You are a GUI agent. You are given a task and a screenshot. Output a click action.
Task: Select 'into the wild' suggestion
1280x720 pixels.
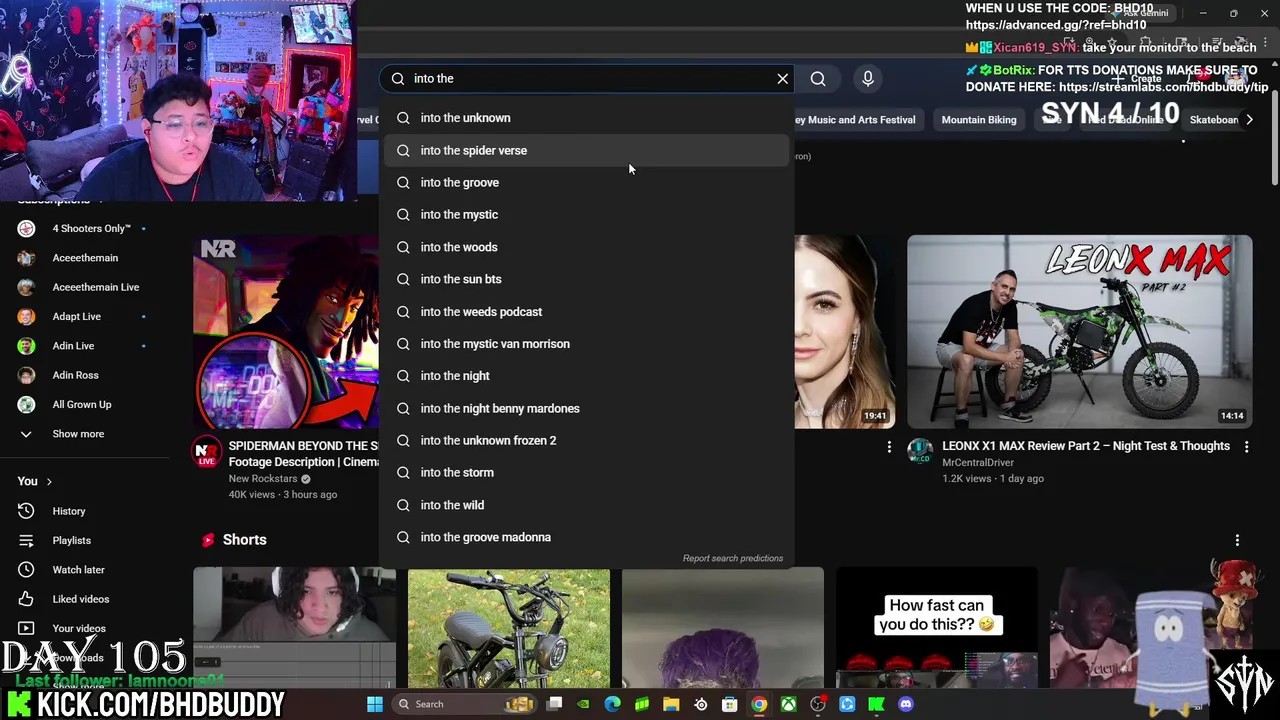(x=587, y=505)
